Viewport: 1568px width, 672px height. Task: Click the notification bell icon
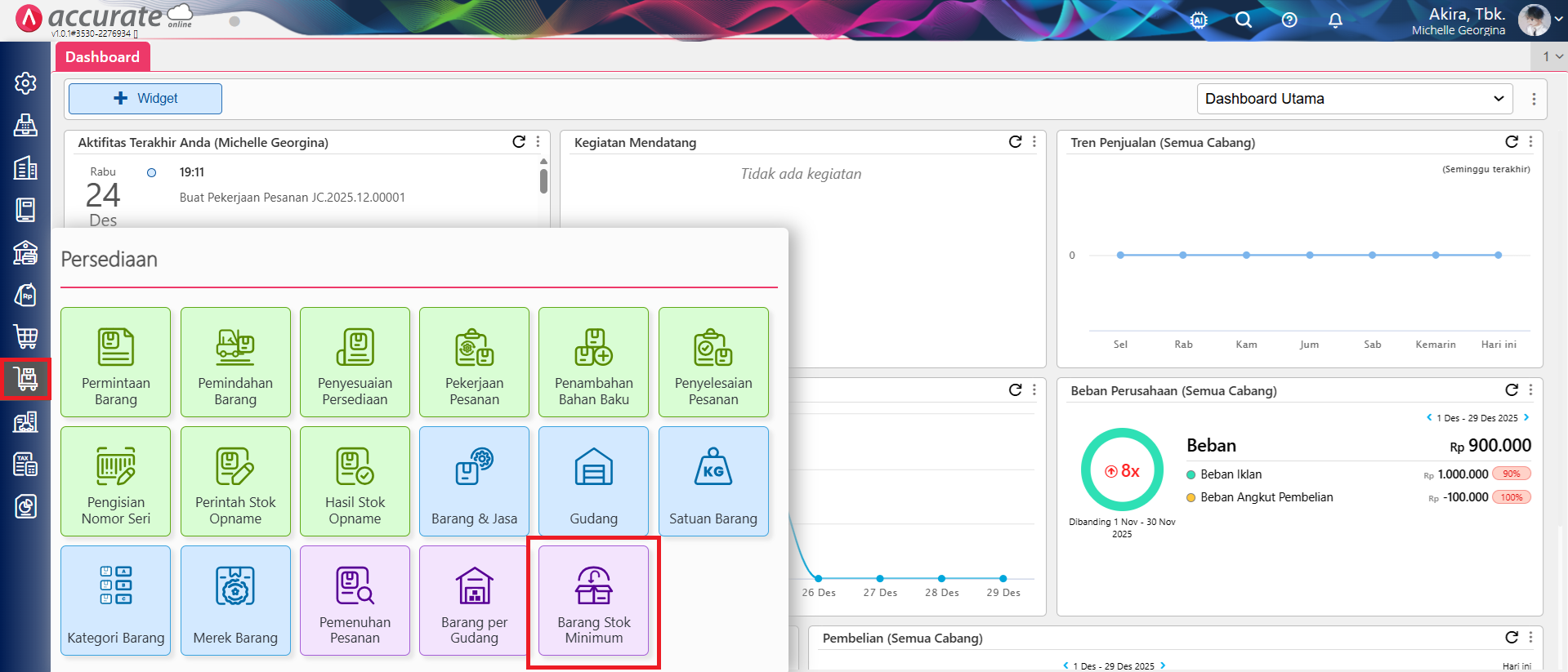pos(1335,20)
